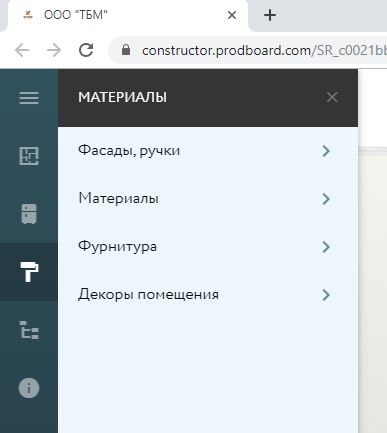View site security lock info
387x433 pixels.
coord(126,50)
